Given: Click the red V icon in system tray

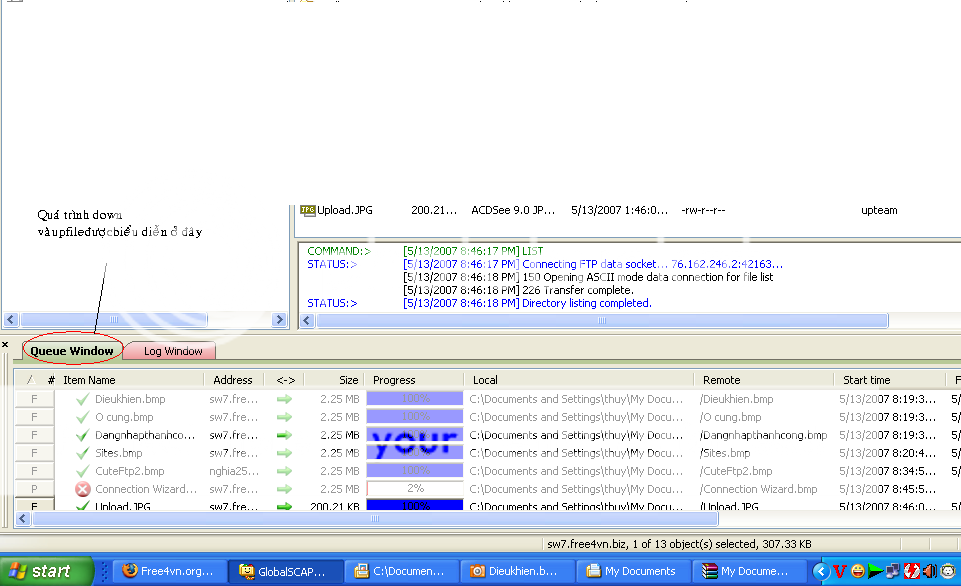Looking at the screenshot, I should click(839, 571).
